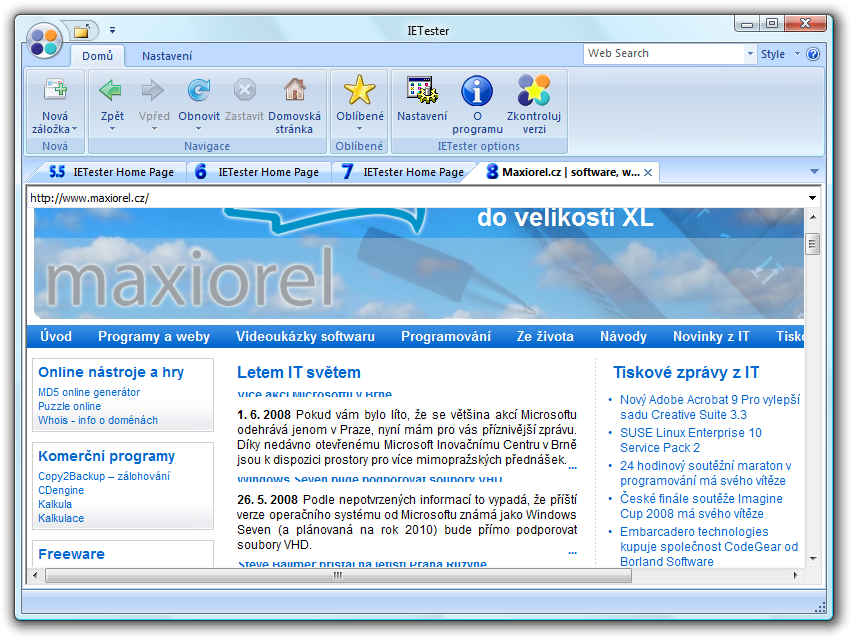Open the quick access toolbar customize arrow
The width and height of the screenshot is (852, 639).
[112, 30]
